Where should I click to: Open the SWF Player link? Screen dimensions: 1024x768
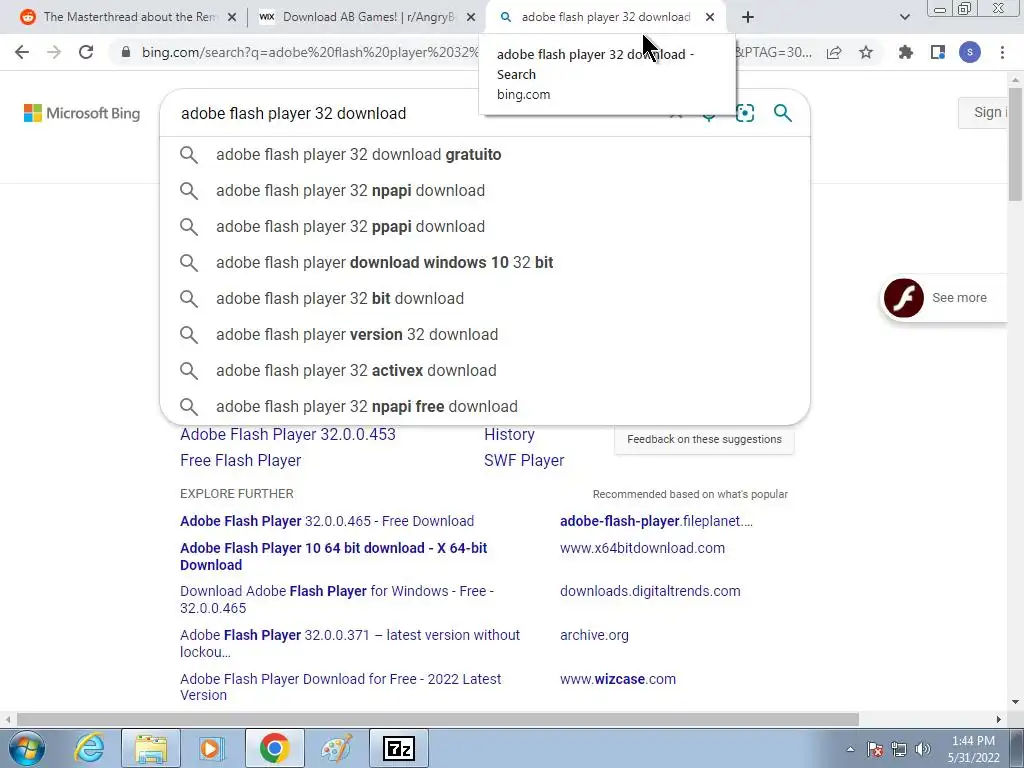coord(524,460)
